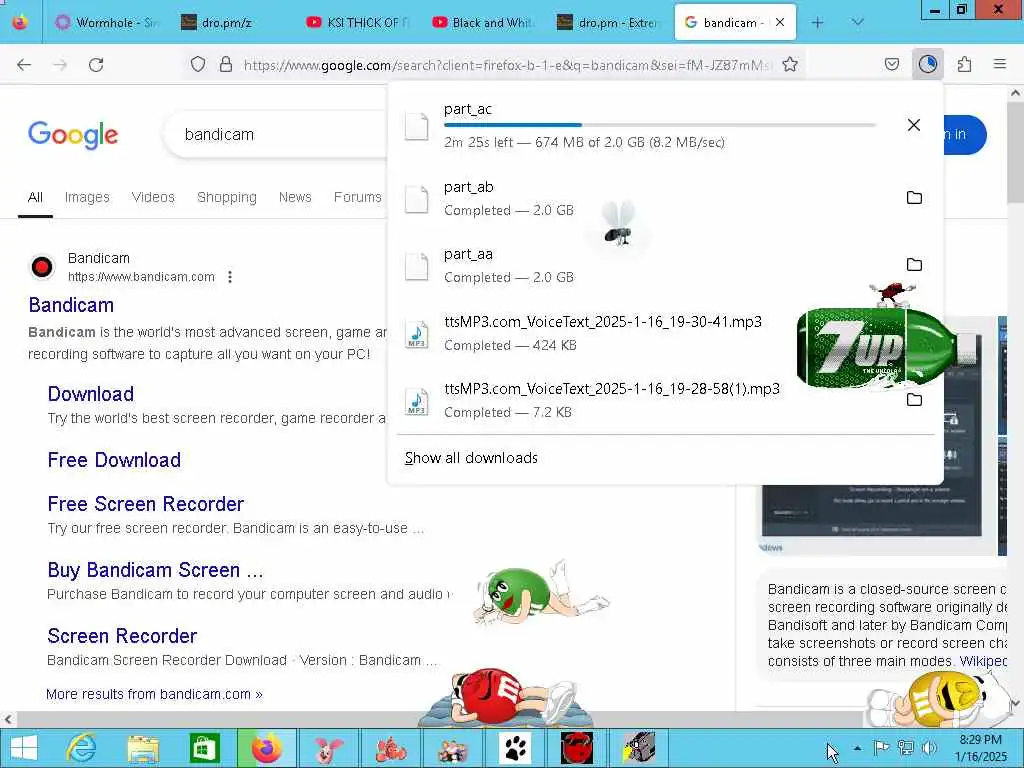Switch to the Black and White YouTube tab

(484, 23)
